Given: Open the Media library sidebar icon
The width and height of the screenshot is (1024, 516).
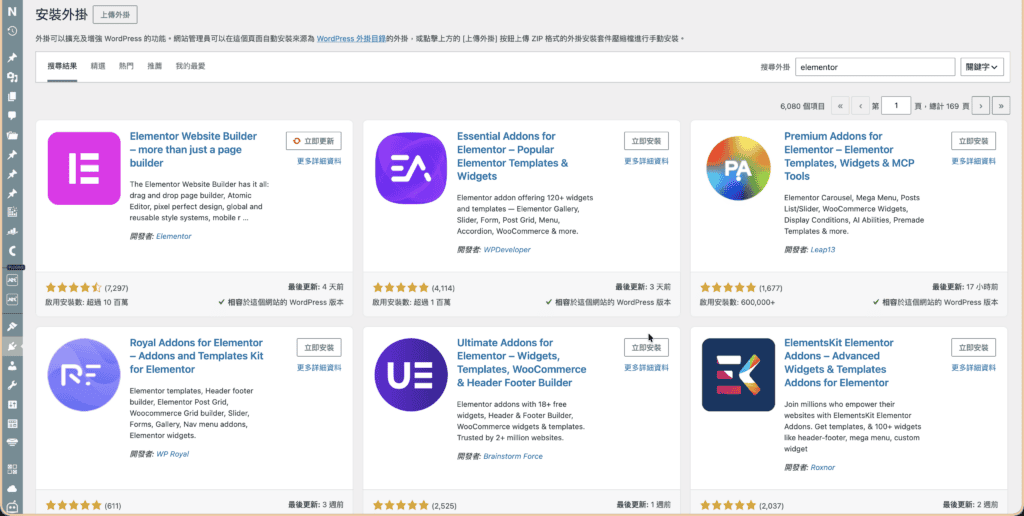Looking at the screenshot, I should (12, 77).
